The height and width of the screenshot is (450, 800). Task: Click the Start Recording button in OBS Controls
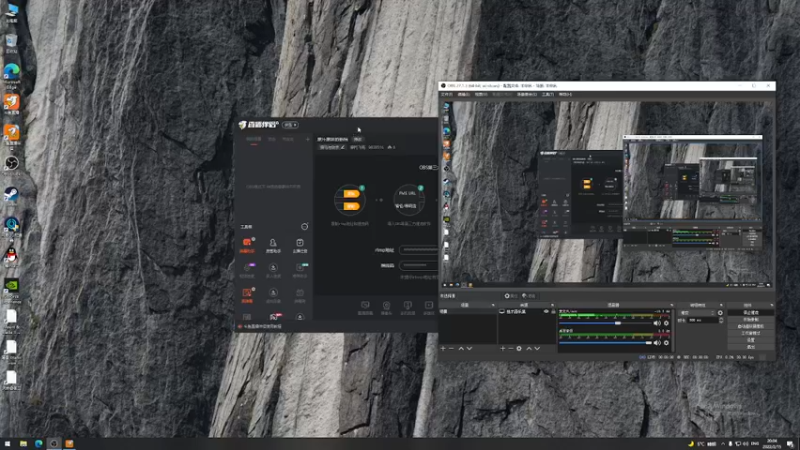click(x=751, y=319)
